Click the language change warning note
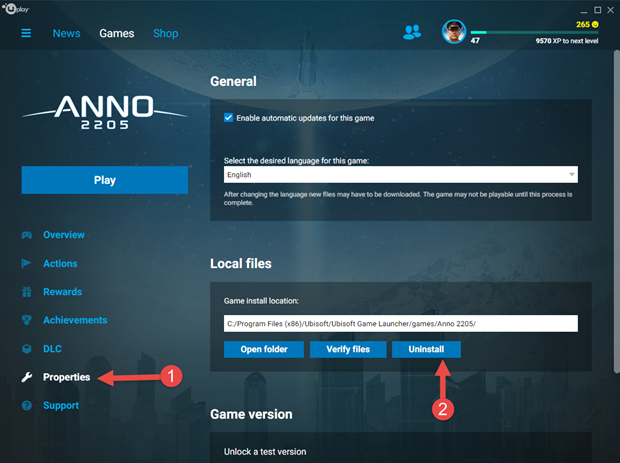 398,198
